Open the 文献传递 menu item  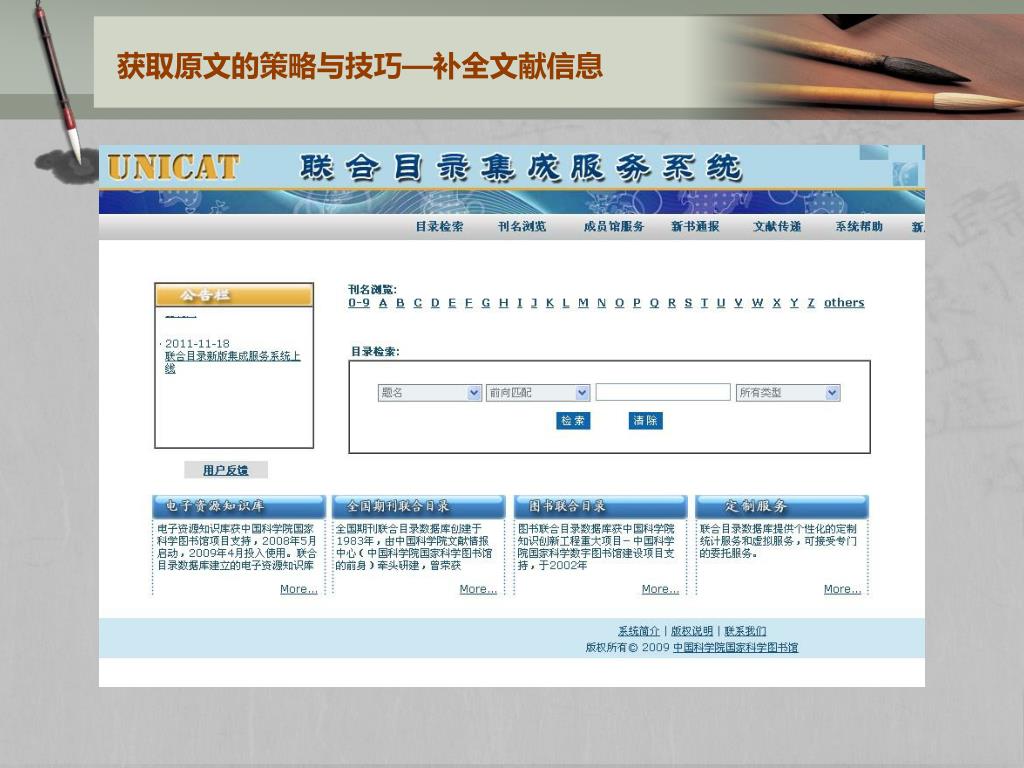[777, 227]
